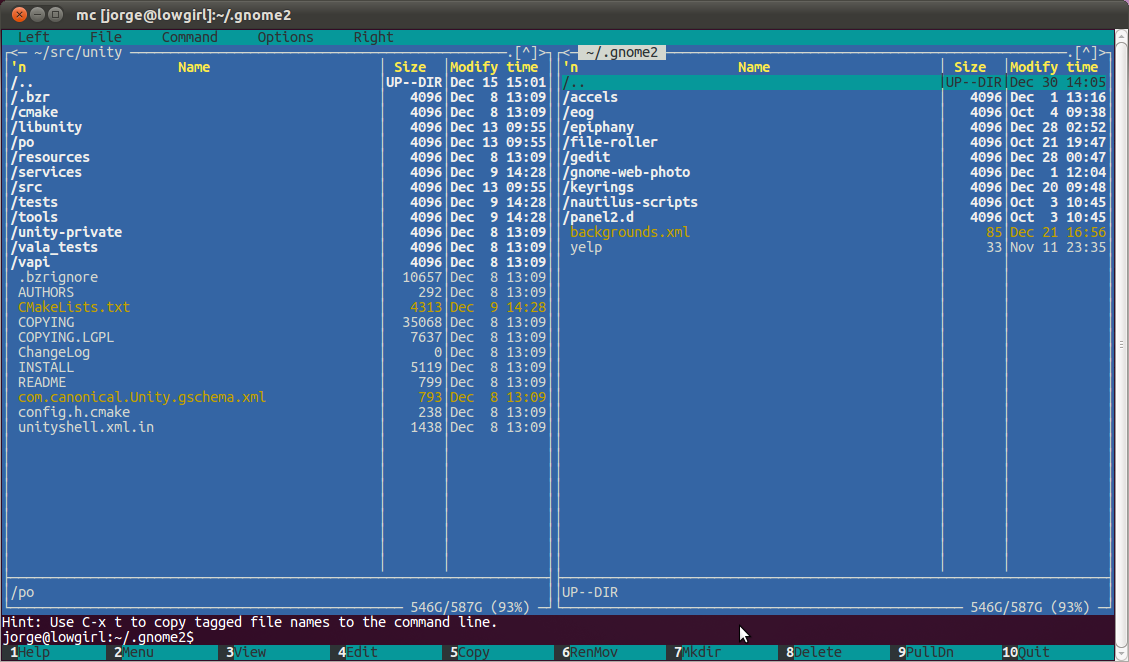
Task: Click the command line prompt input
Action: [x=400, y=637]
